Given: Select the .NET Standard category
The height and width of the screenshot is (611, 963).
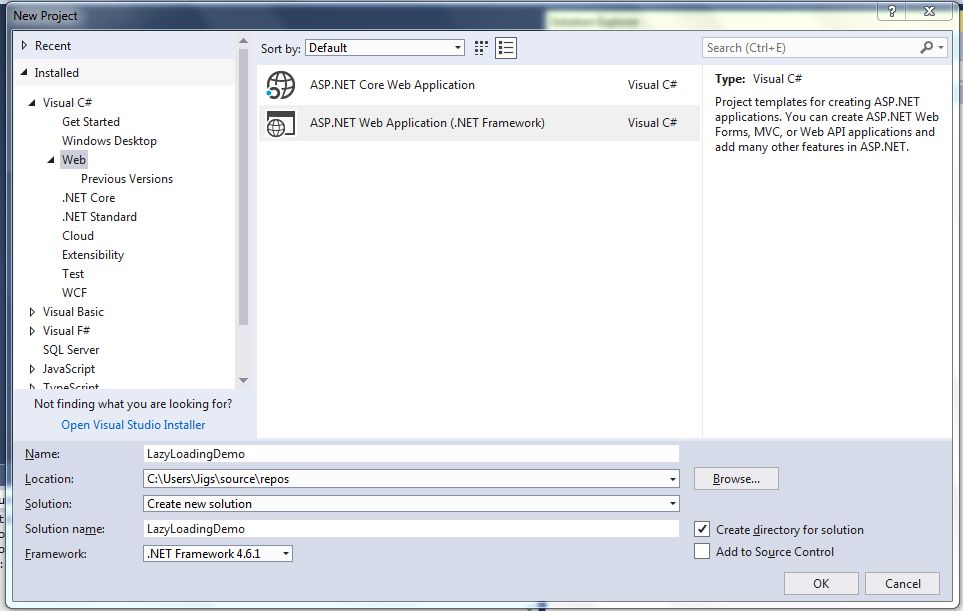Looking at the screenshot, I should point(99,217).
